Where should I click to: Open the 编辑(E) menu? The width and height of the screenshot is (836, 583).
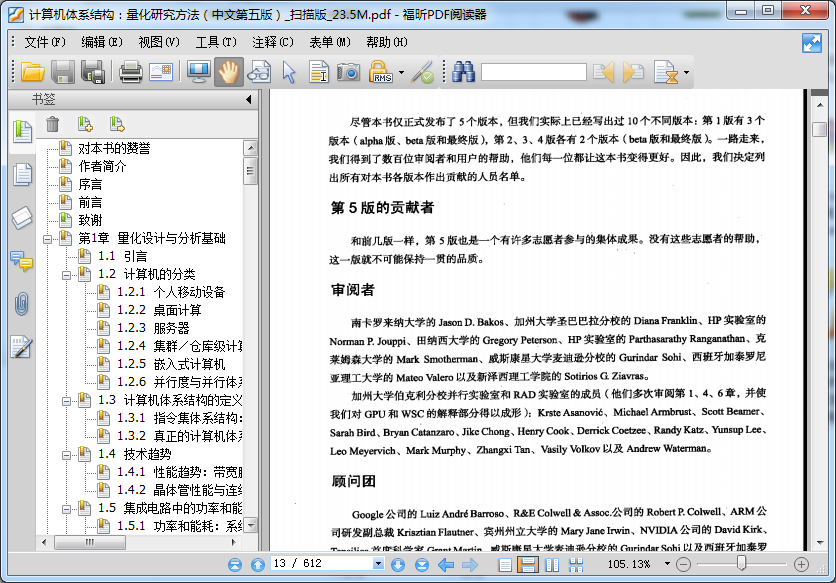(102, 42)
